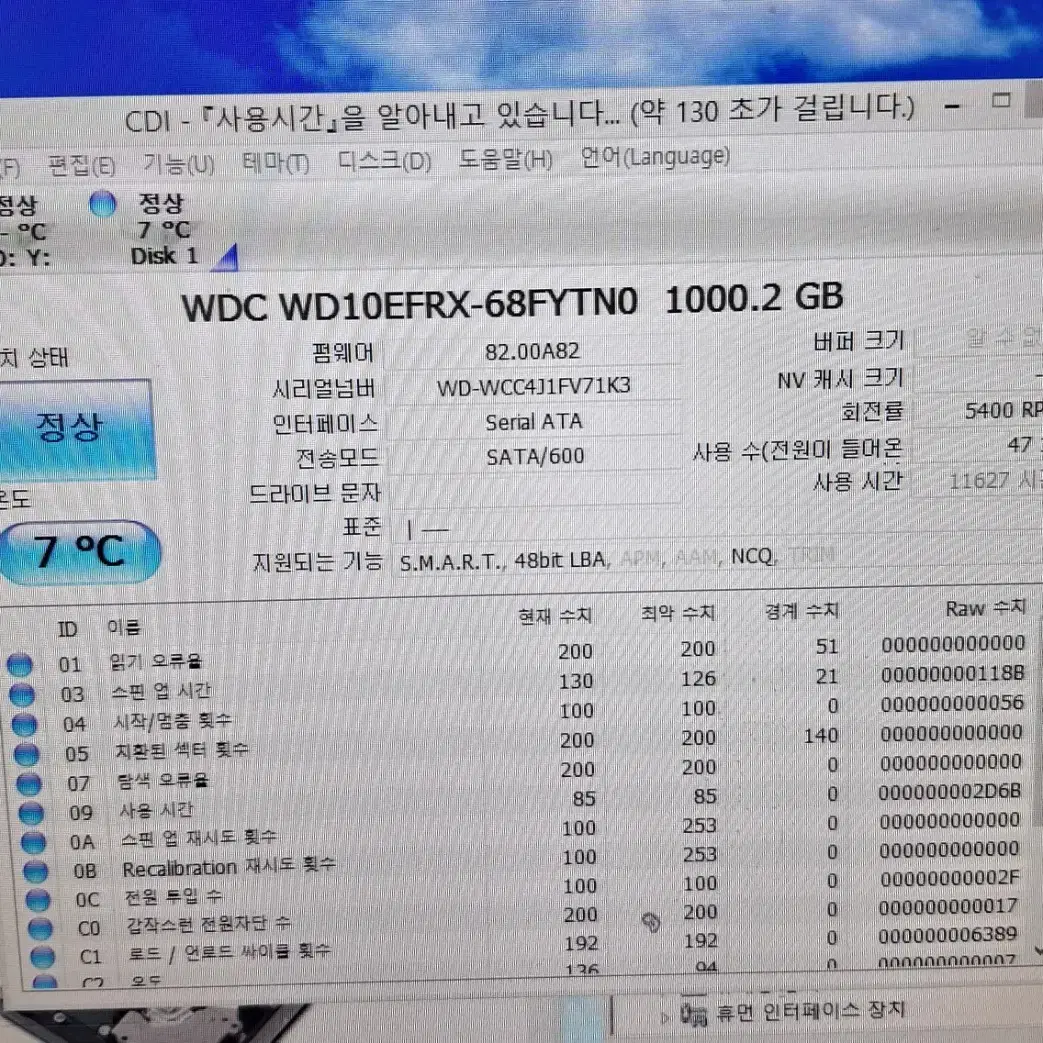The image size is (1043, 1043).
Task: Click the 정상 health status button
Action: (x=74, y=429)
